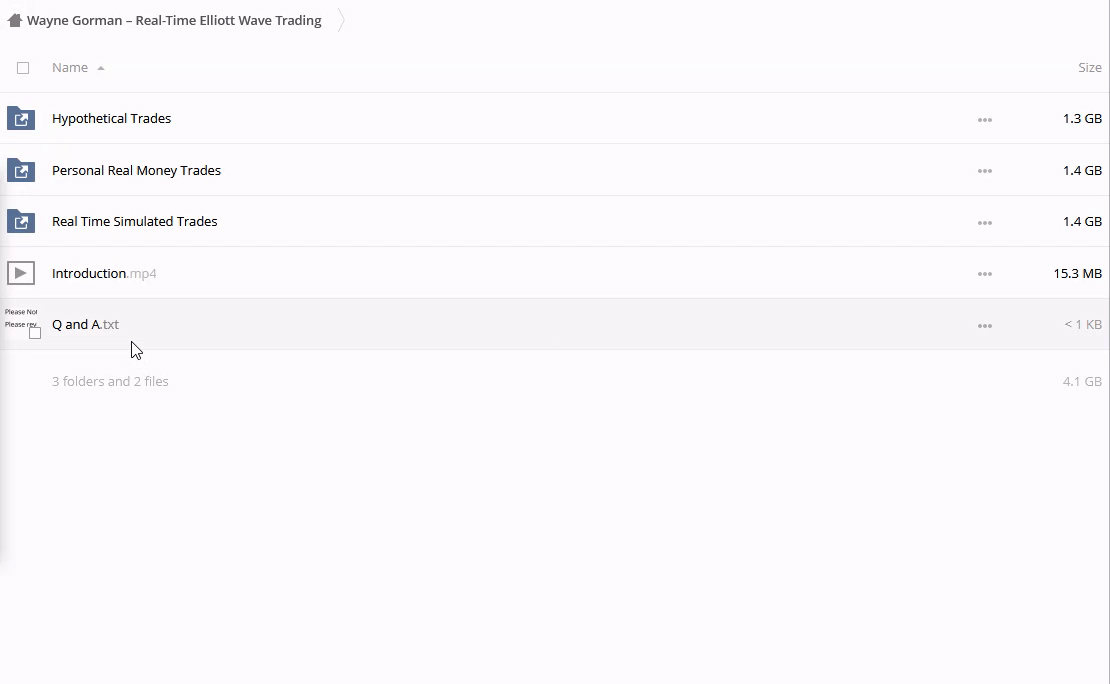The height and width of the screenshot is (684, 1110).
Task: Open the Hypothetical Trades folder
Action: coord(111,118)
